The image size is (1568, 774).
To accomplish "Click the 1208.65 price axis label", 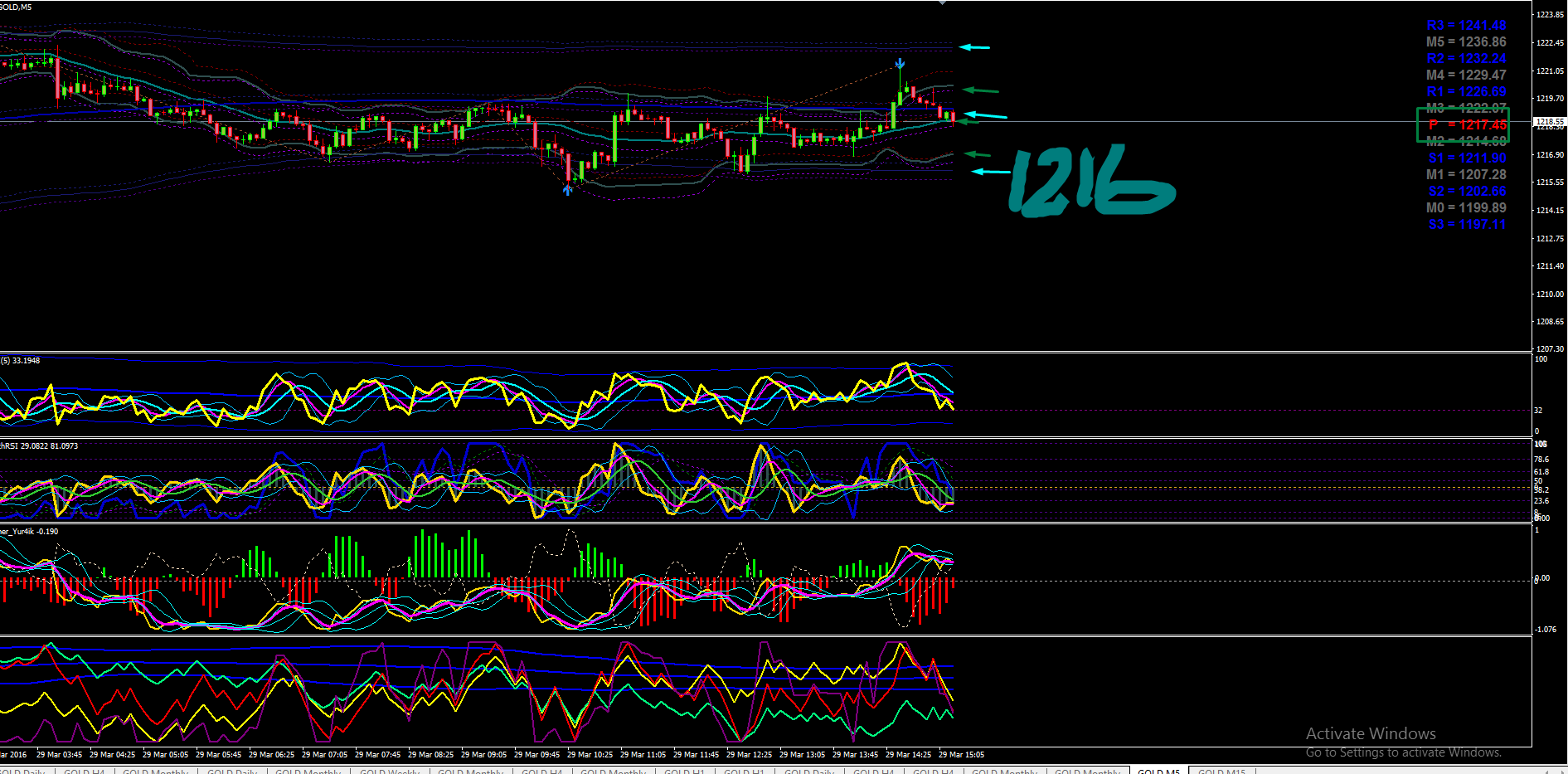I will [x=1550, y=321].
